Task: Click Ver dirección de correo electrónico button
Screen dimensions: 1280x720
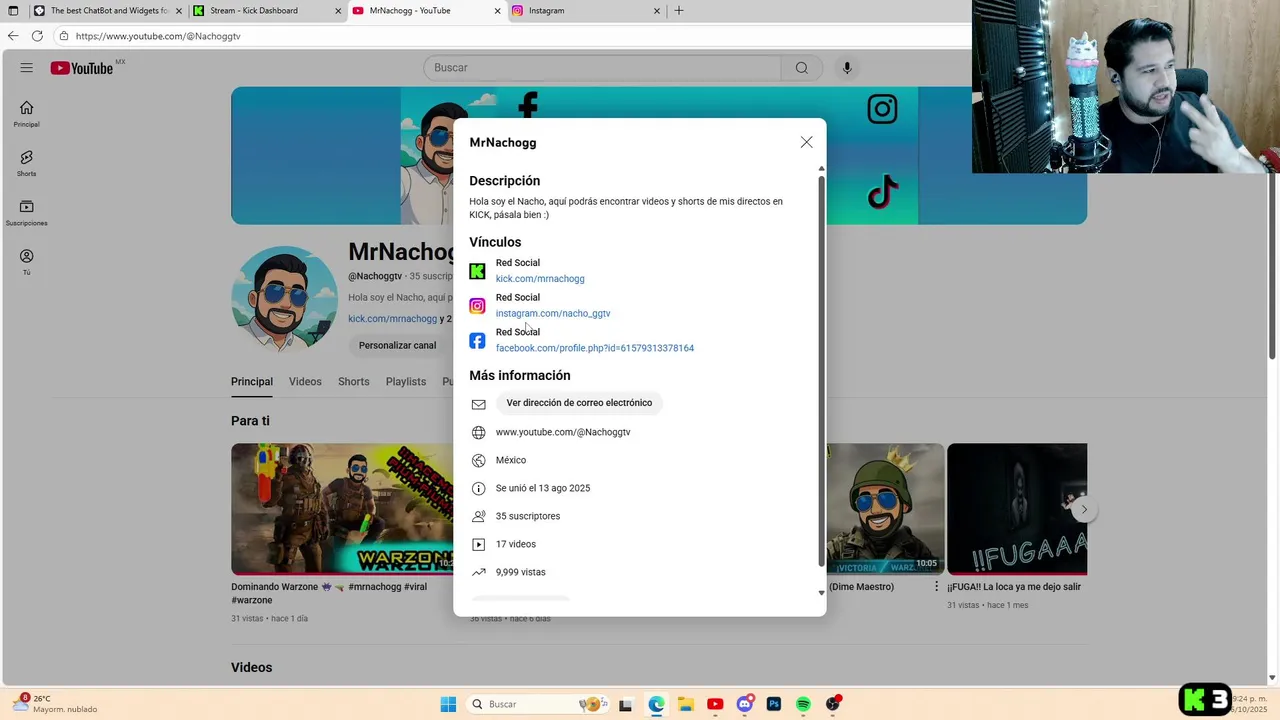Action: pyautogui.click(x=579, y=403)
